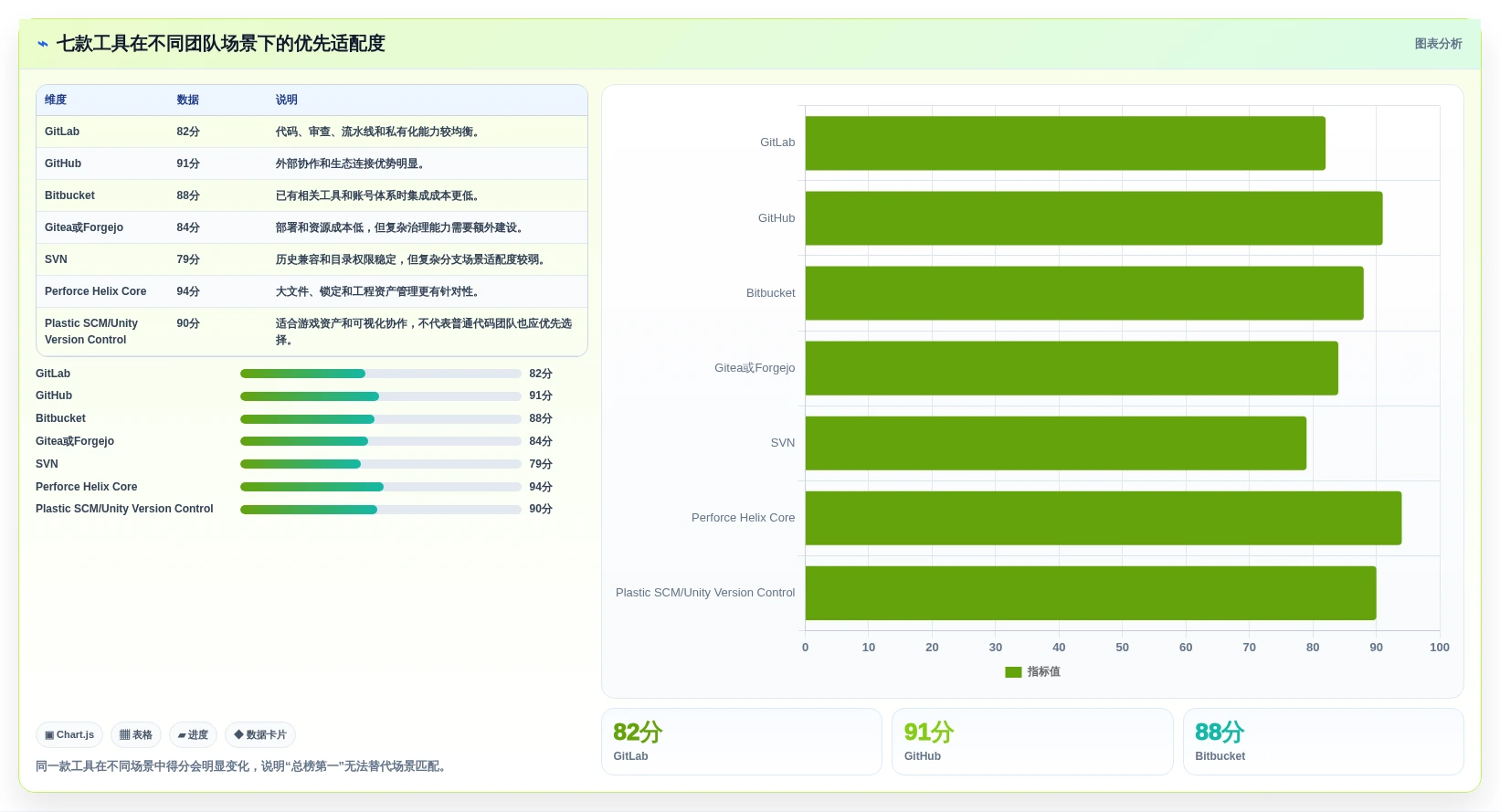Screen dimensions: 1500x812
Task: Click the Perforce Helix Core chart axis label
Action: (743, 518)
